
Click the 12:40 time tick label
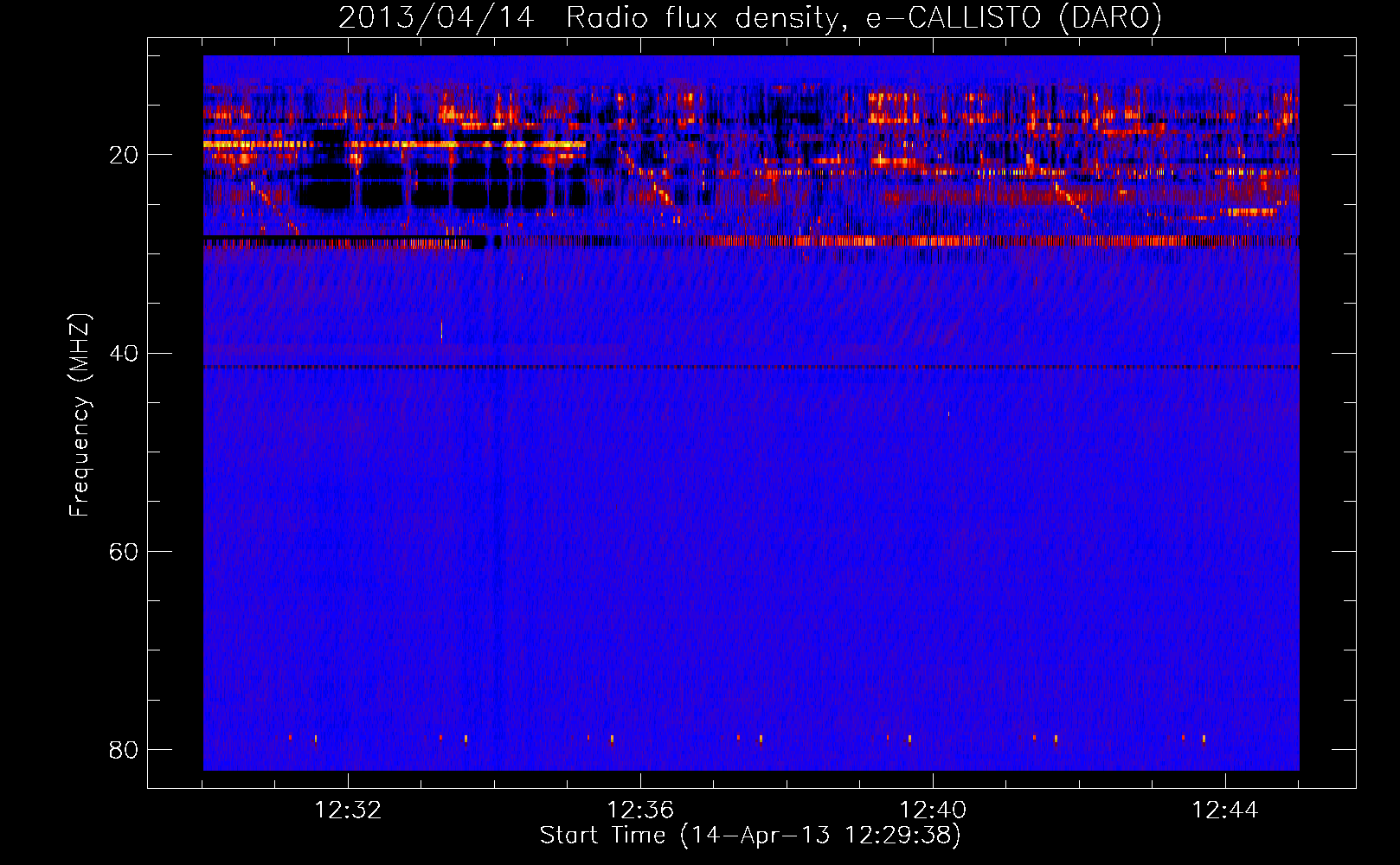click(933, 811)
